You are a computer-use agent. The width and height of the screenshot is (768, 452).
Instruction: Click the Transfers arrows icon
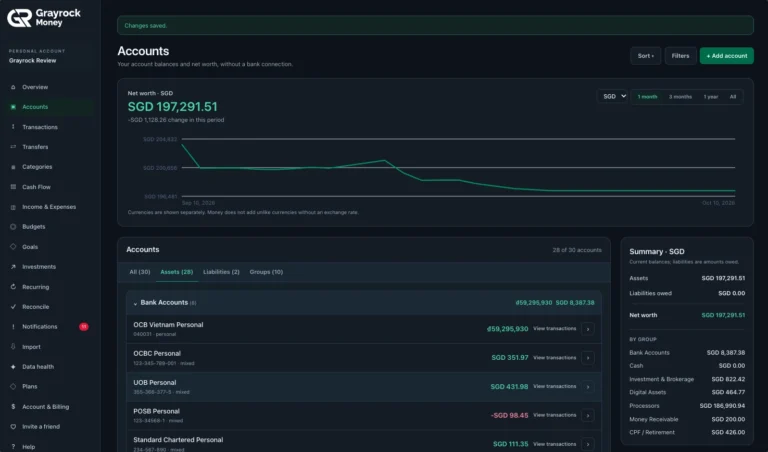click(x=13, y=147)
